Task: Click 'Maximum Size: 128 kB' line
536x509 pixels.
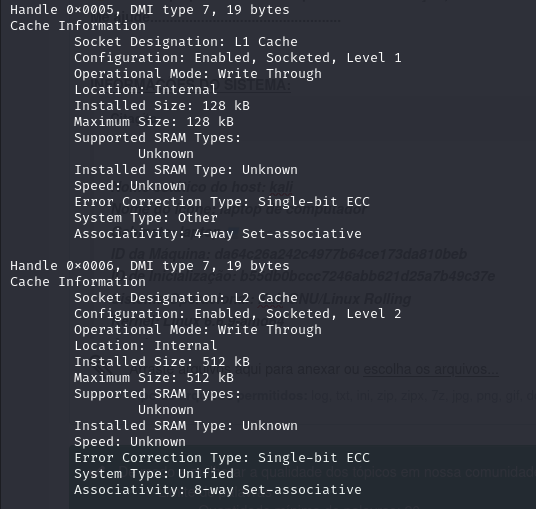Action: [154, 122]
